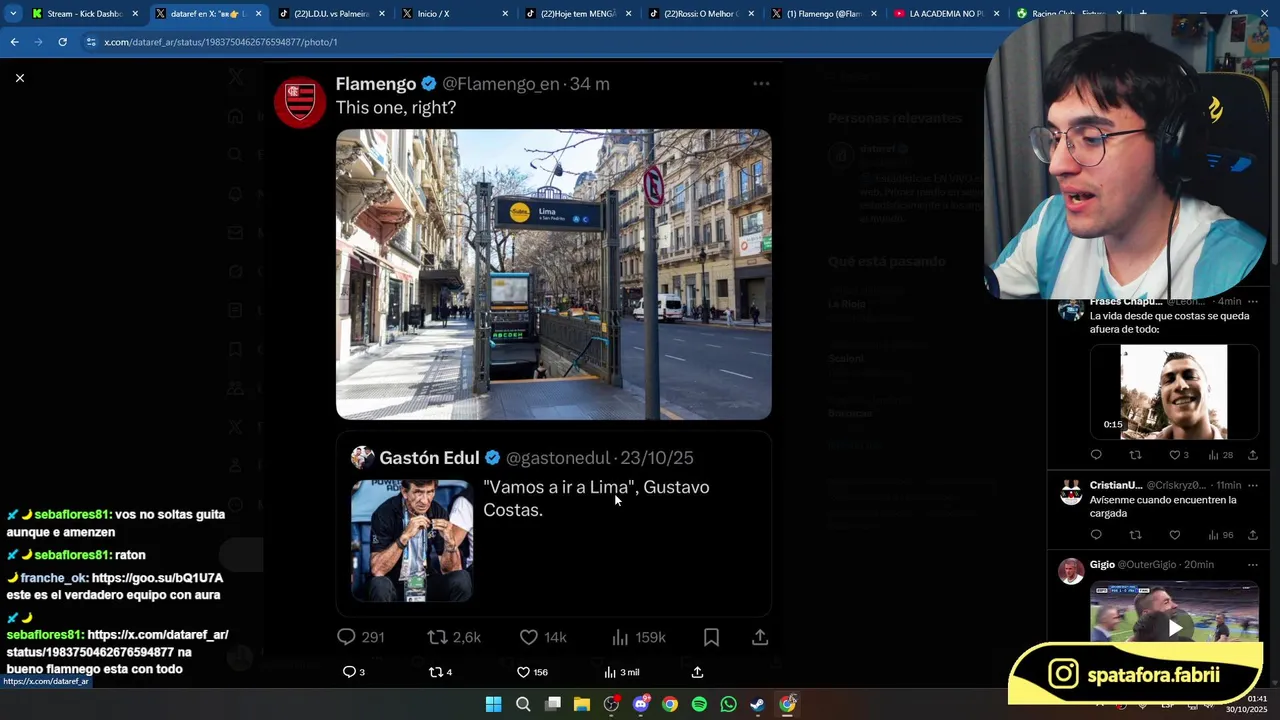The image size is (1280, 720).
Task: Open Discord from the taskbar
Action: [641, 704]
